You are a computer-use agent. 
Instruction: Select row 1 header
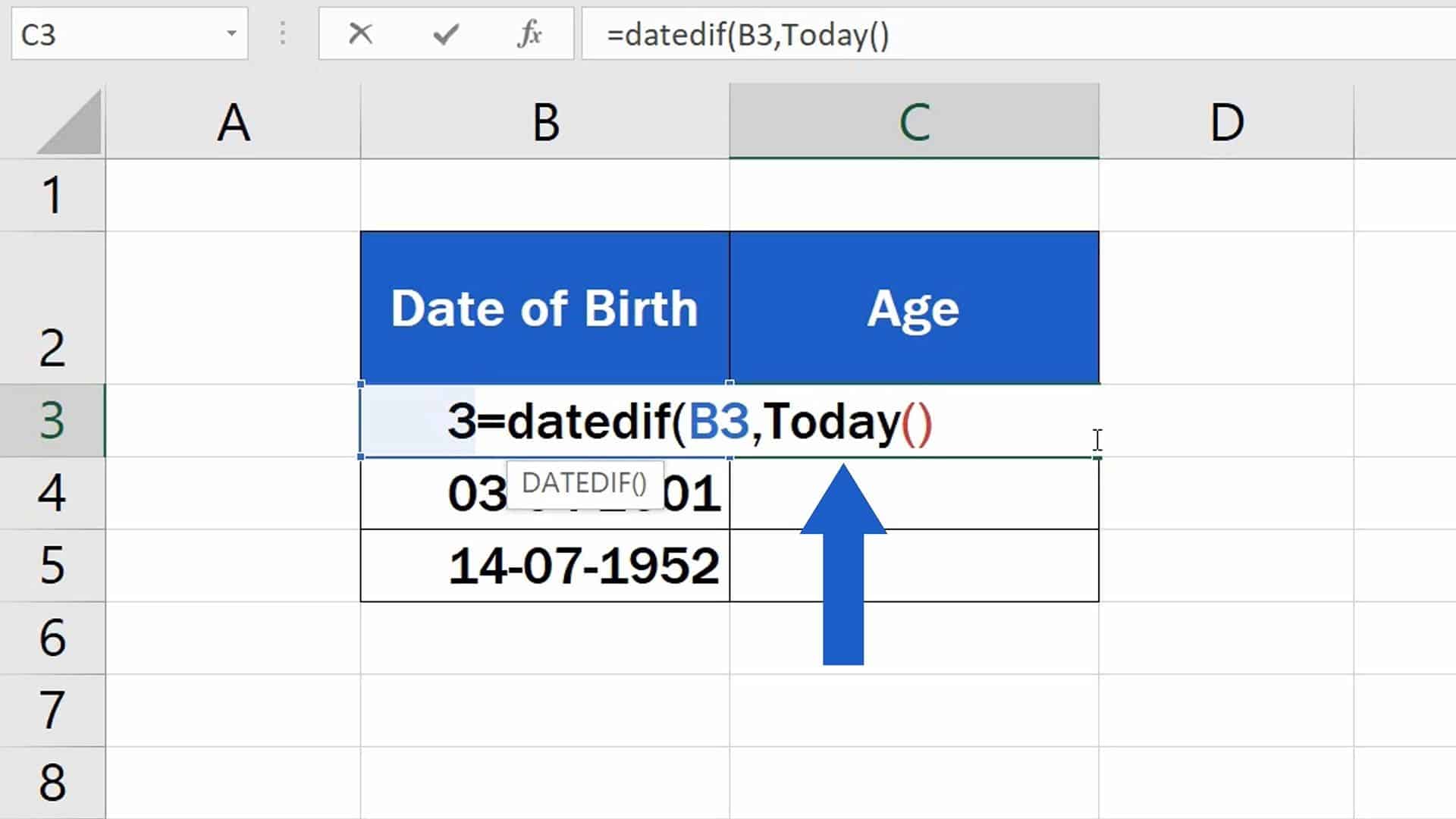pos(52,196)
